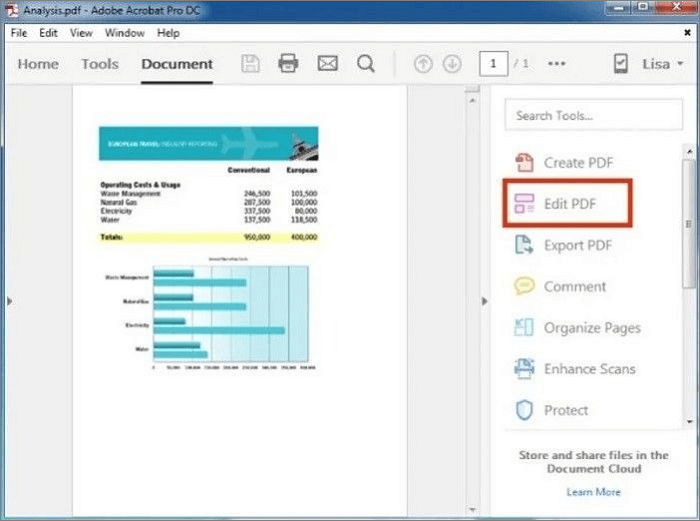Click the mobile link device icon

click(621, 64)
